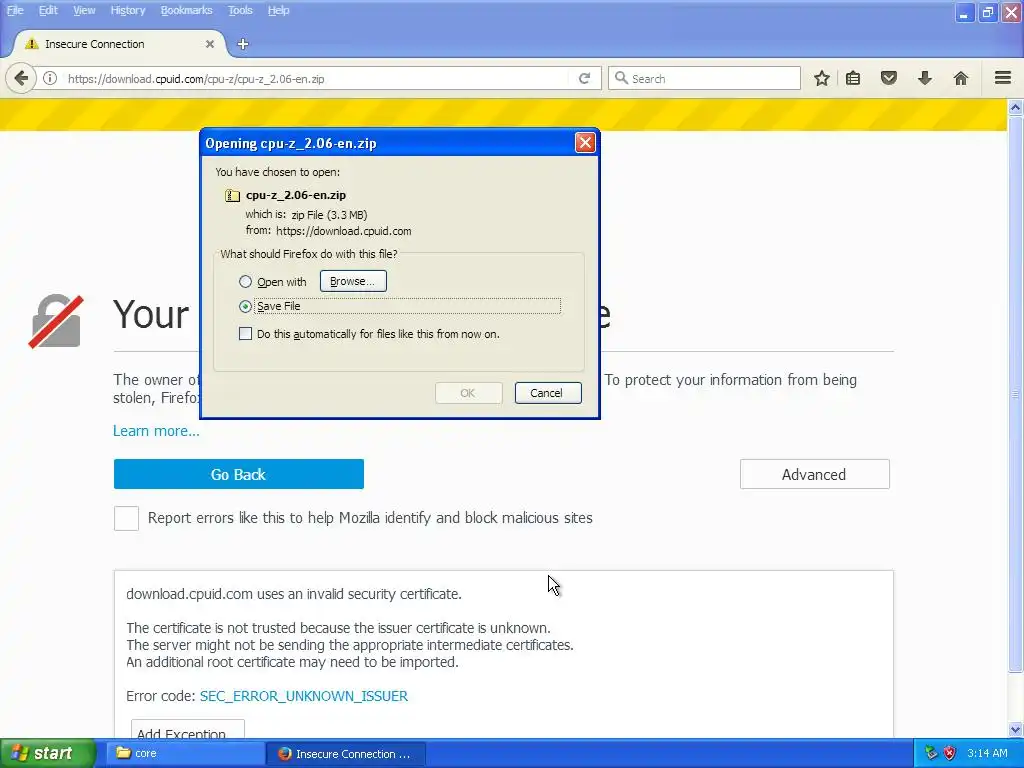The height and width of the screenshot is (768, 1024).
Task: Select the Open with radio button
Action: click(246, 281)
